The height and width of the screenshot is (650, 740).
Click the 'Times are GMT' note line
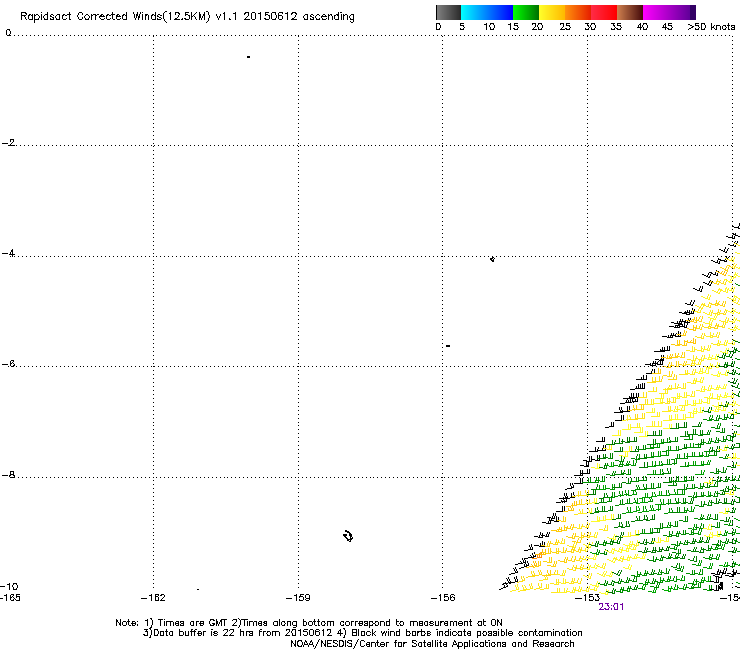pyautogui.click(x=309, y=623)
